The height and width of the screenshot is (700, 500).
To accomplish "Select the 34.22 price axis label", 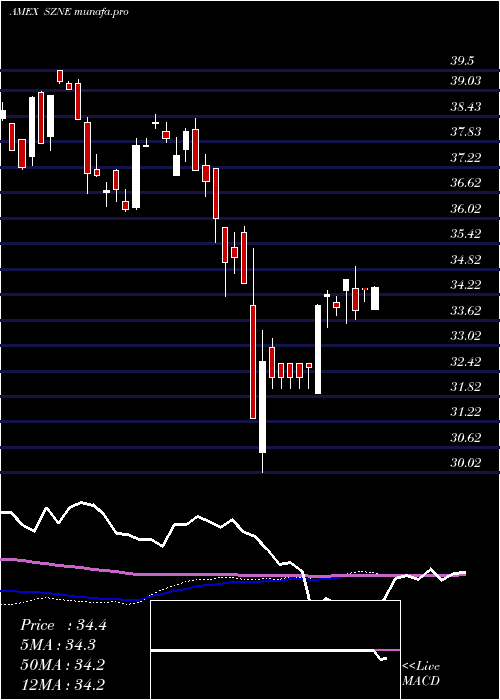I will tap(465, 284).
